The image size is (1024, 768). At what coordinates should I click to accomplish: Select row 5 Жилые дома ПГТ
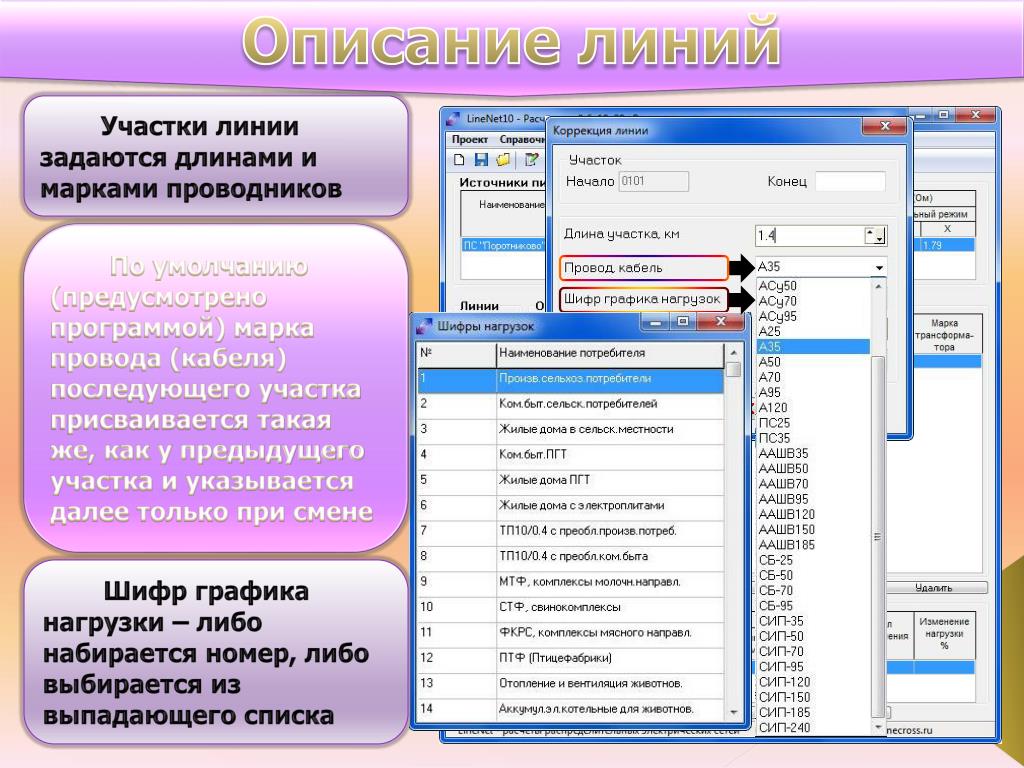coord(570,481)
